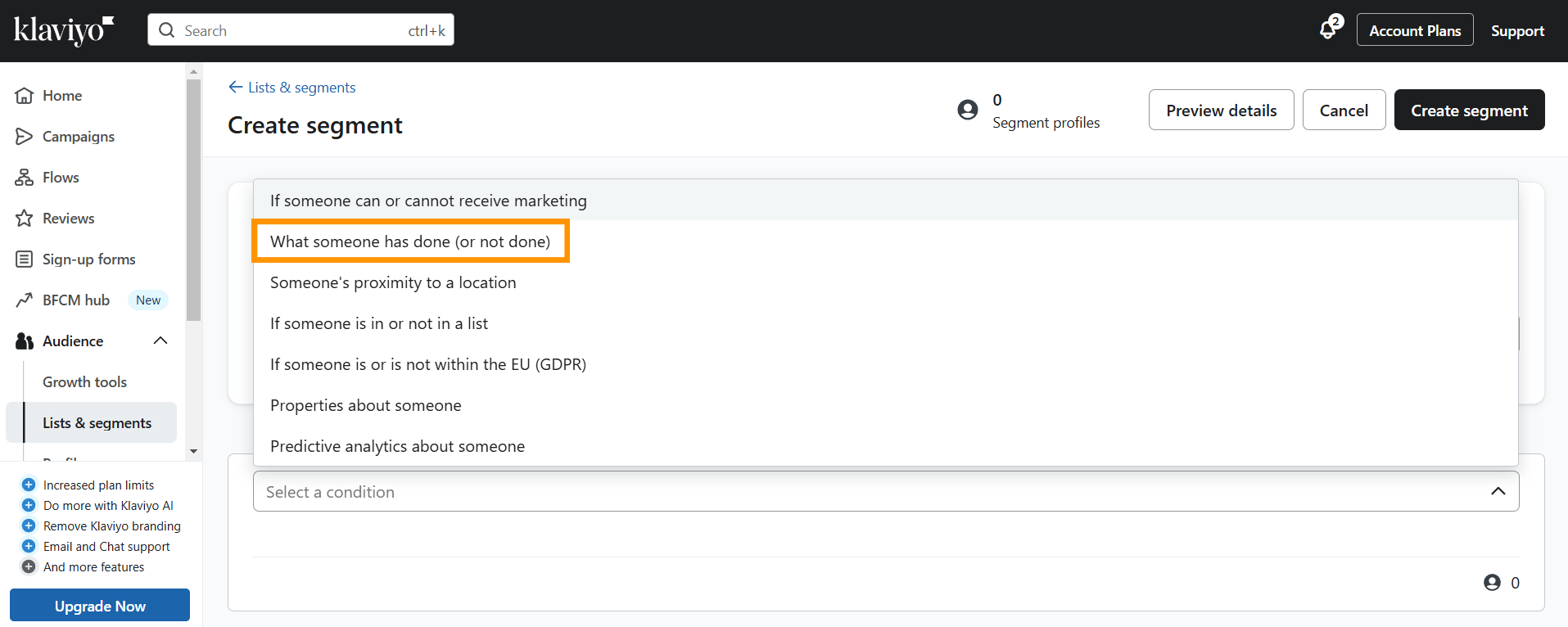Close the Select a condition dropdown
The width and height of the screenshot is (1568, 627).
[x=1498, y=491]
